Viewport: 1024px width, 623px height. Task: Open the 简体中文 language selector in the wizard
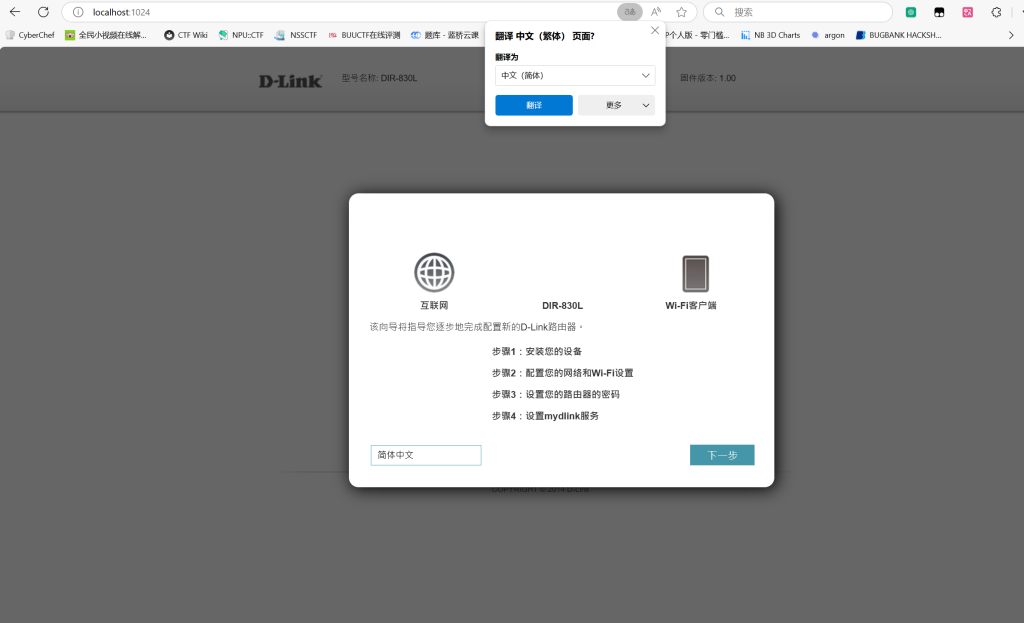tap(425, 455)
